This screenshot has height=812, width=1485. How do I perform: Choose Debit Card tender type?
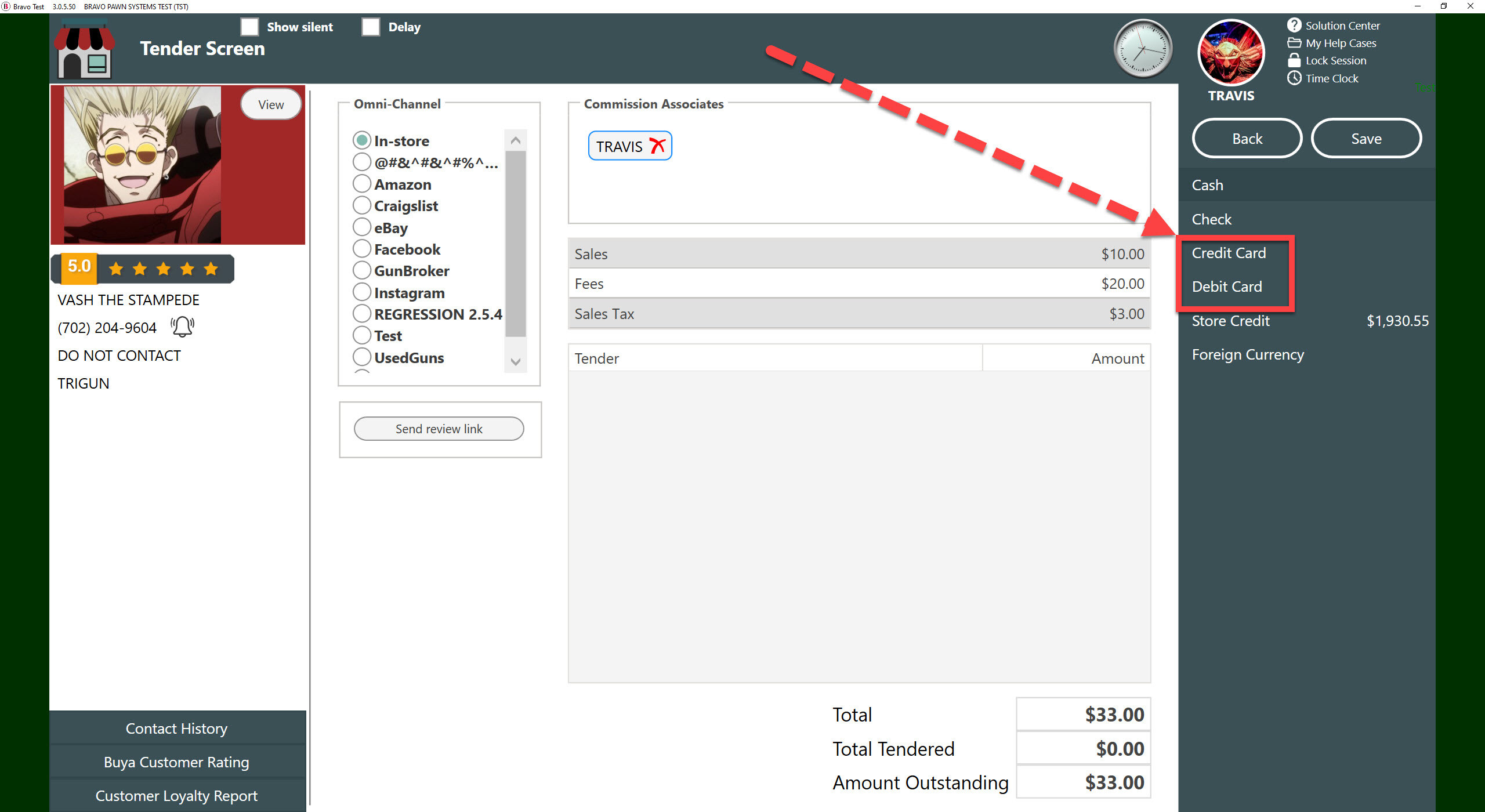pyautogui.click(x=1306, y=287)
